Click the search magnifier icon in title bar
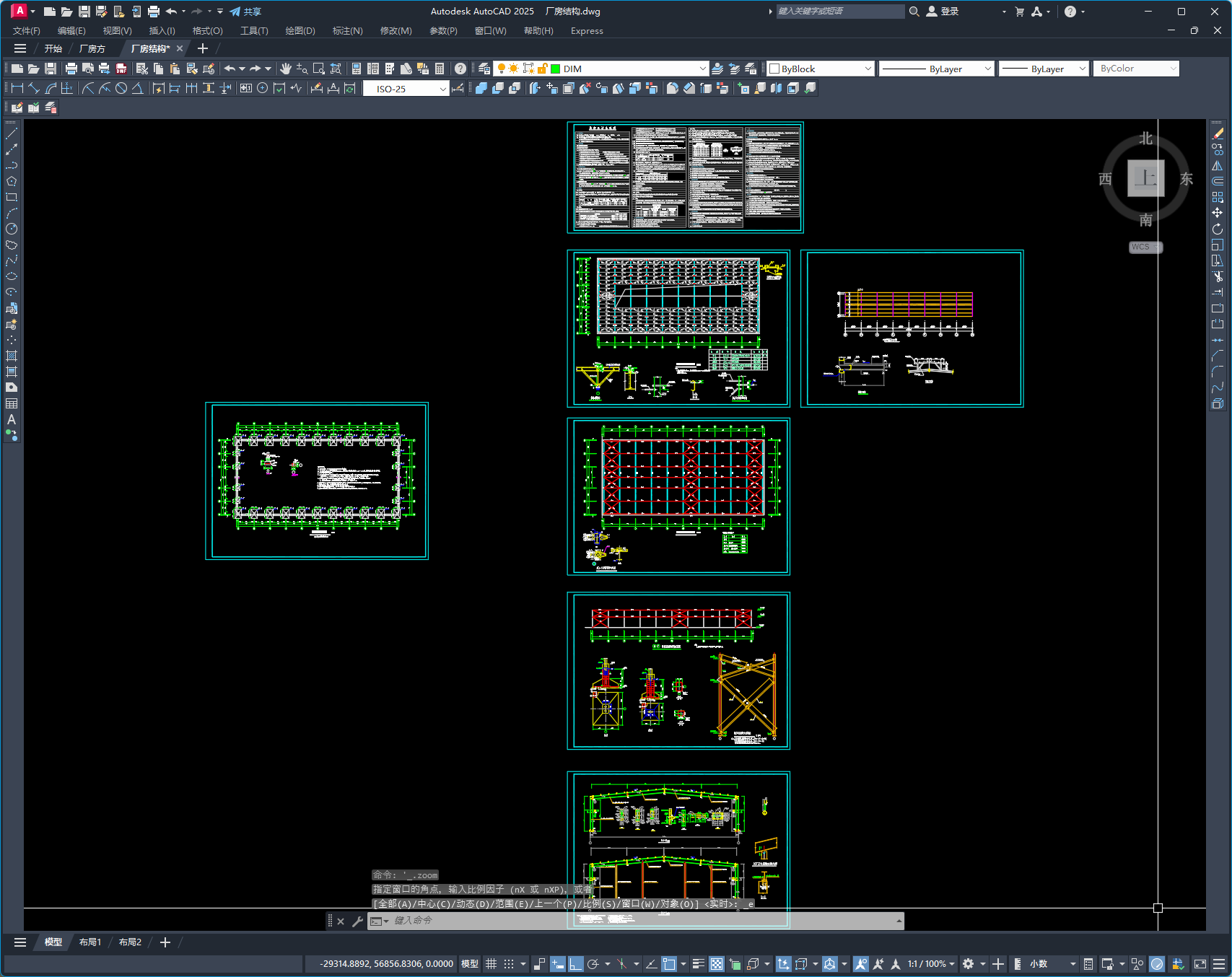 pos(914,12)
